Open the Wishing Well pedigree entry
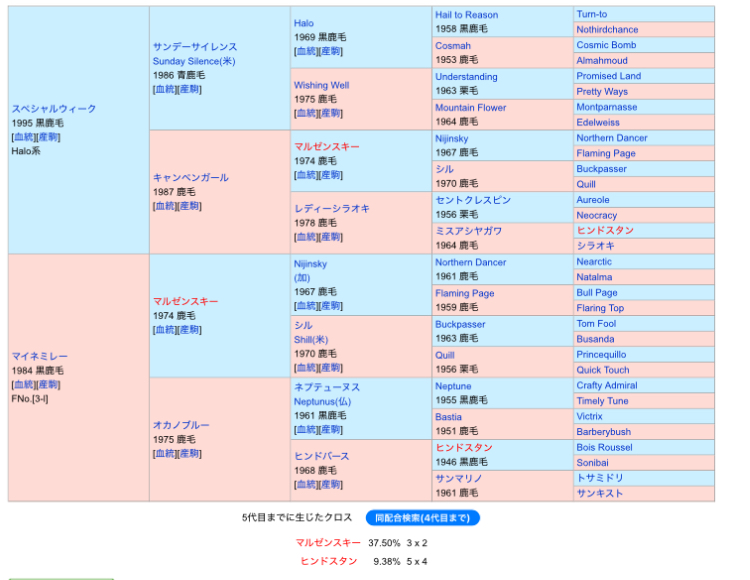Viewport: 750px width, 580px height. (321, 85)
